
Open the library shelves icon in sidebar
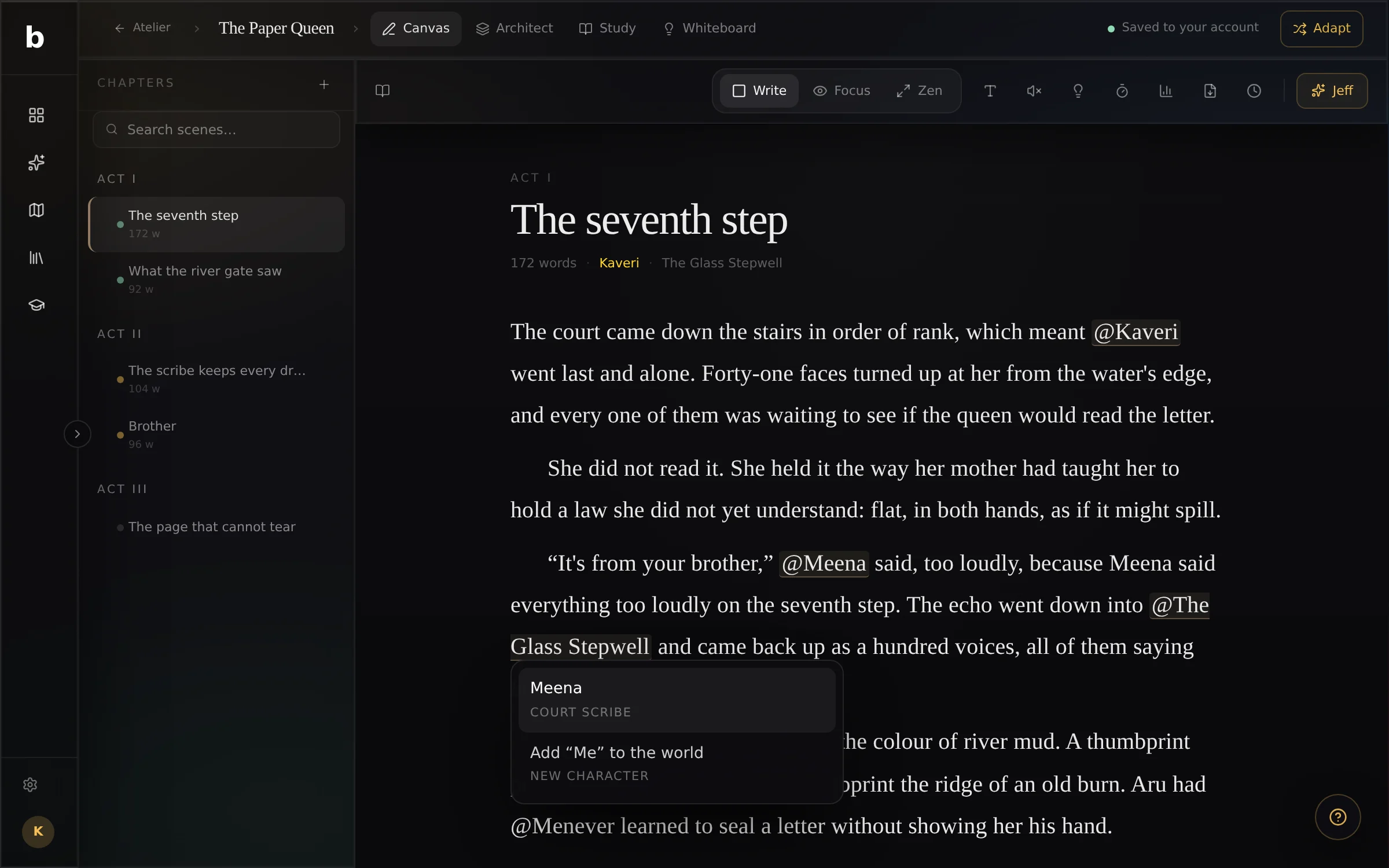36,258
